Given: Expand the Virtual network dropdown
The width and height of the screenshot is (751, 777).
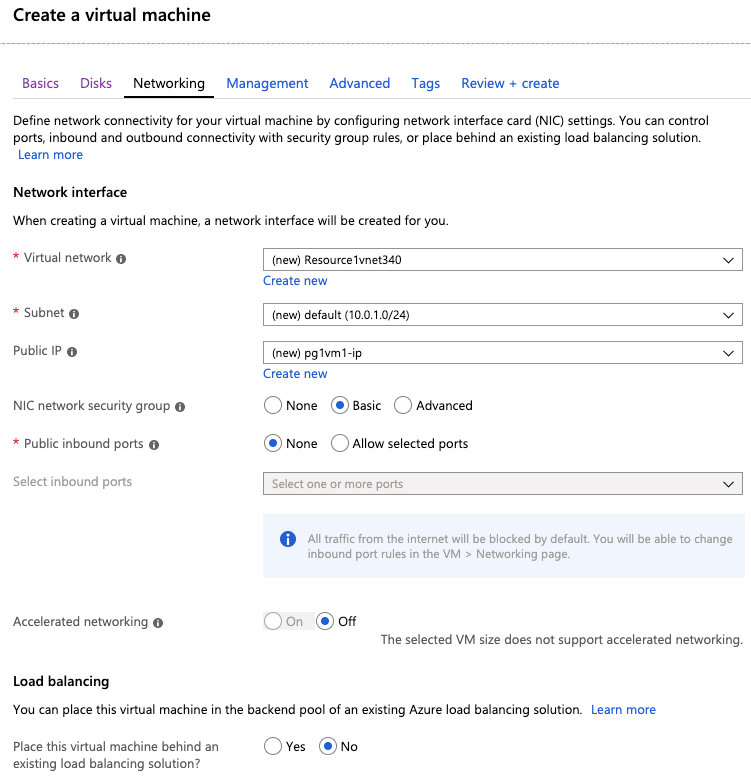Looking at the screenshot, I should click(502, 260).
